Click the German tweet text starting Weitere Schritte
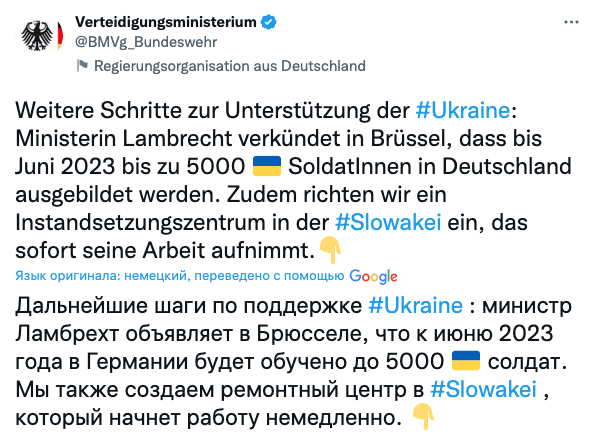Image resolution: width=595 pixels, height=440 pixels. coord(293,180)
